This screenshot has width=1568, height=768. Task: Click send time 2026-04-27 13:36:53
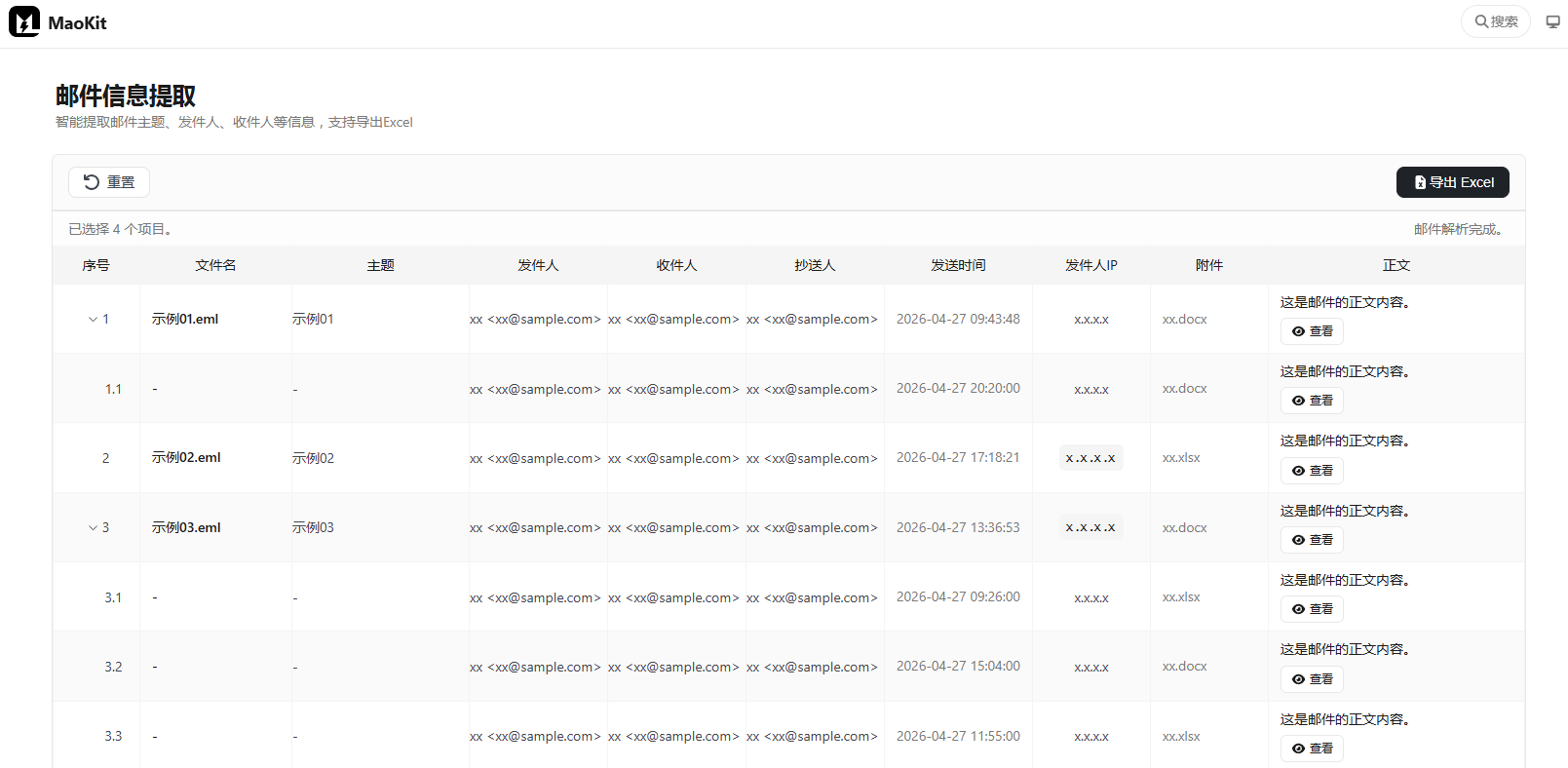click(958, 527)
